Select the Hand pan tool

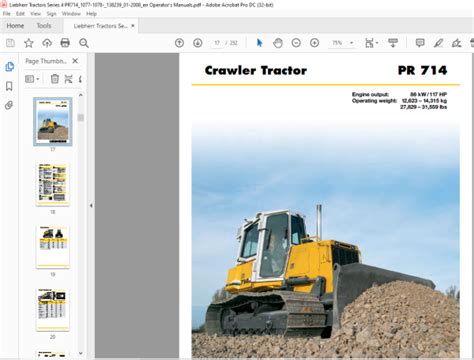coord(278,43)
